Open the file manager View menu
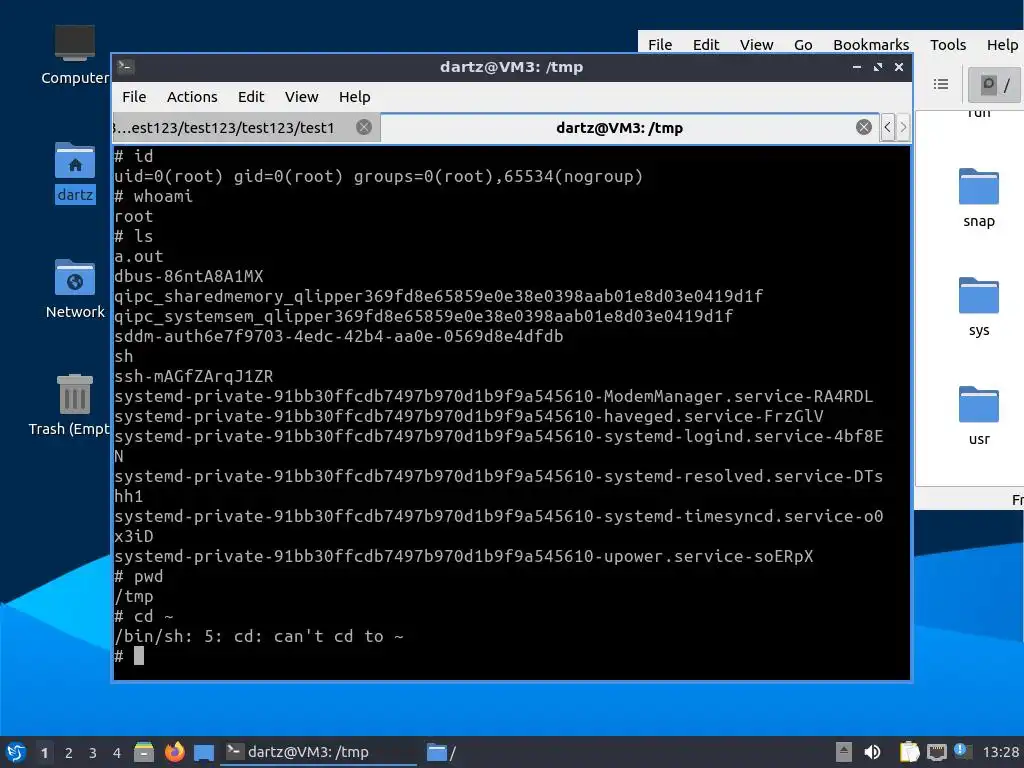The image size is (1024, 768). 756,44
